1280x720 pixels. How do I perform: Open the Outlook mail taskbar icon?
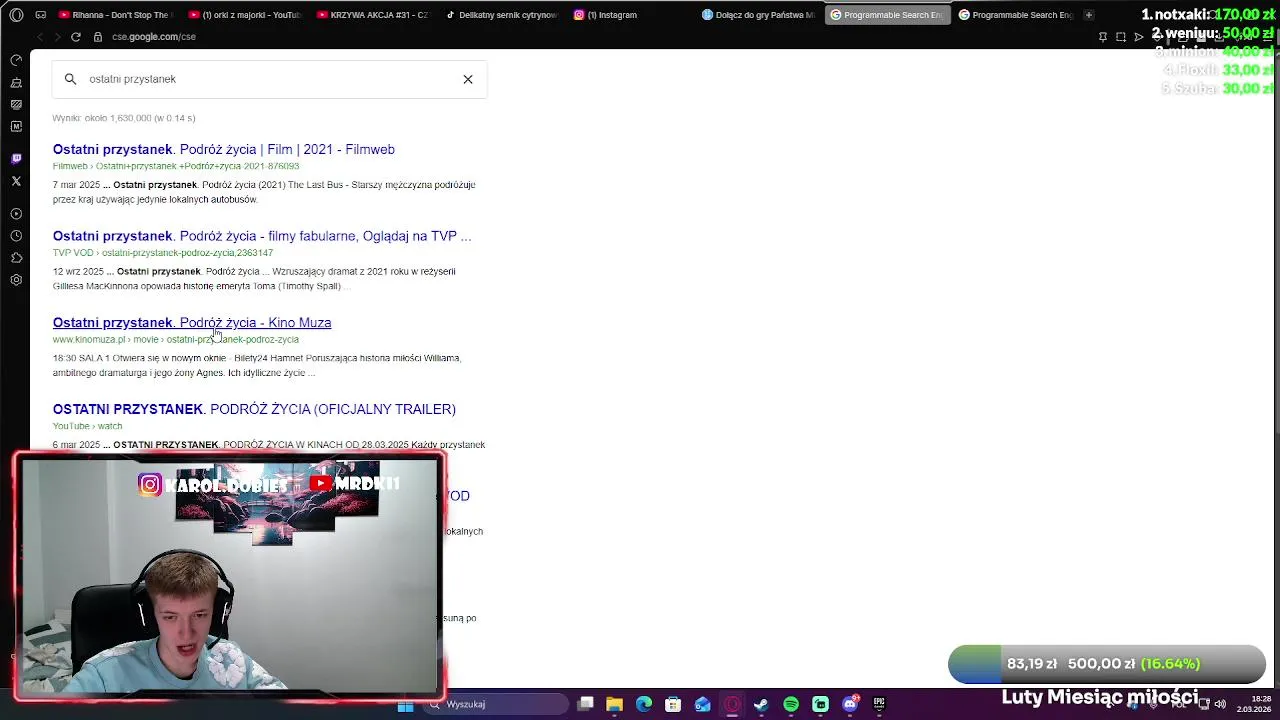[703, 705]
